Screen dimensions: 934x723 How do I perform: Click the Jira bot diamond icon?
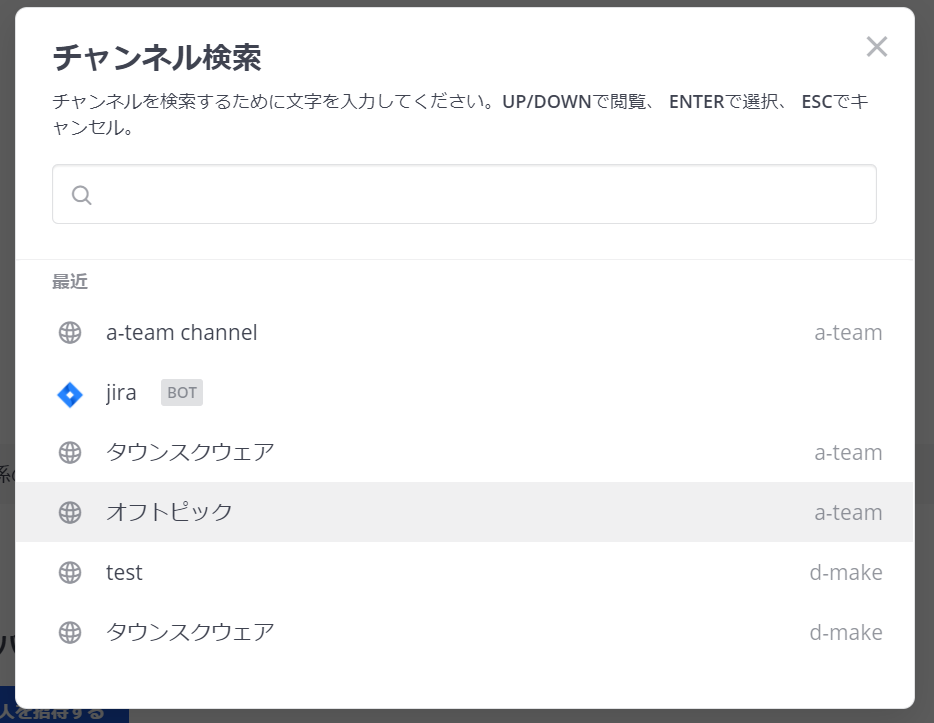point(70,394)
